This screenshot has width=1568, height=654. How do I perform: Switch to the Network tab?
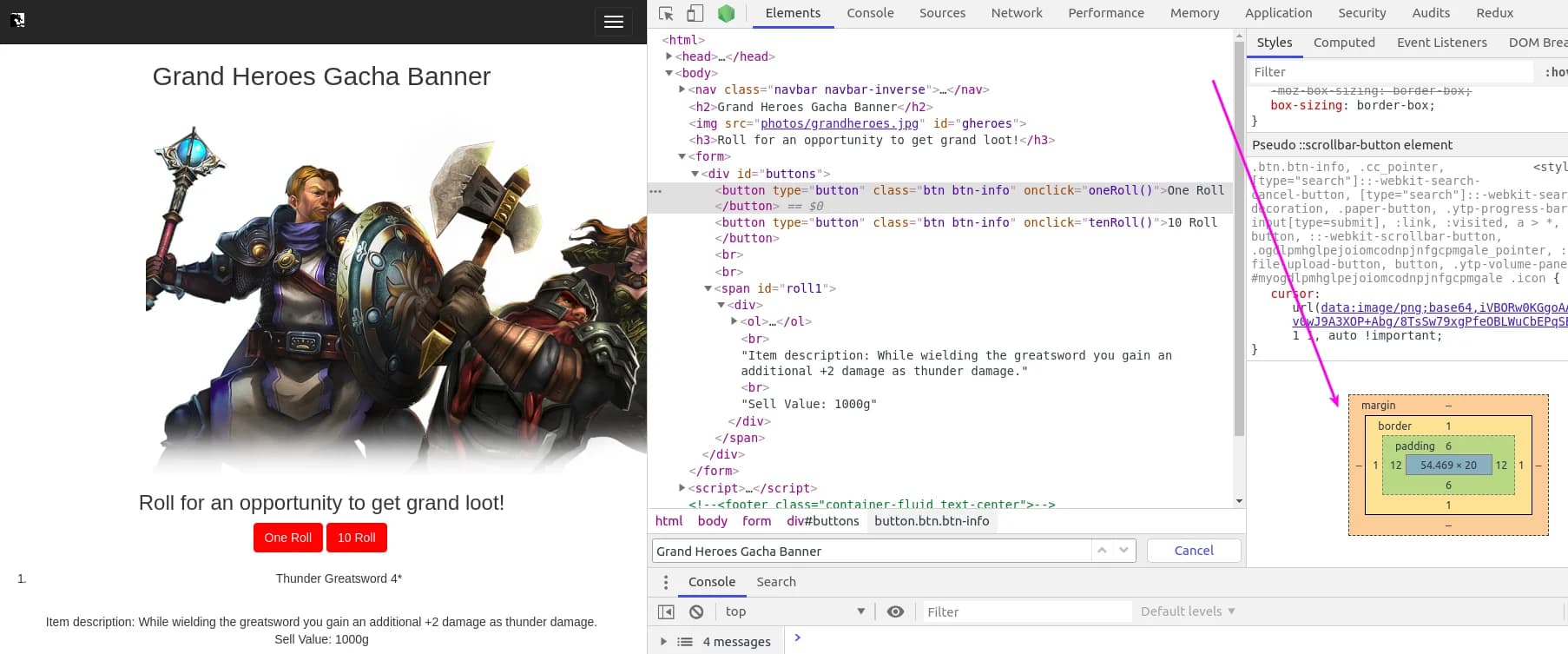pyautogui.click(x=1017, y=13)
